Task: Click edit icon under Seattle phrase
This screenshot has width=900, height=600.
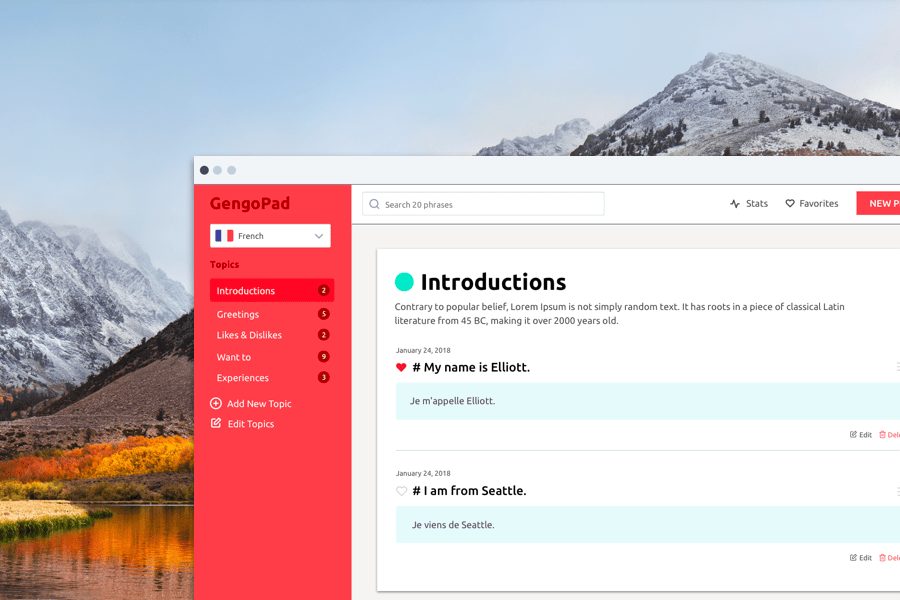Action: click(853, 558)
